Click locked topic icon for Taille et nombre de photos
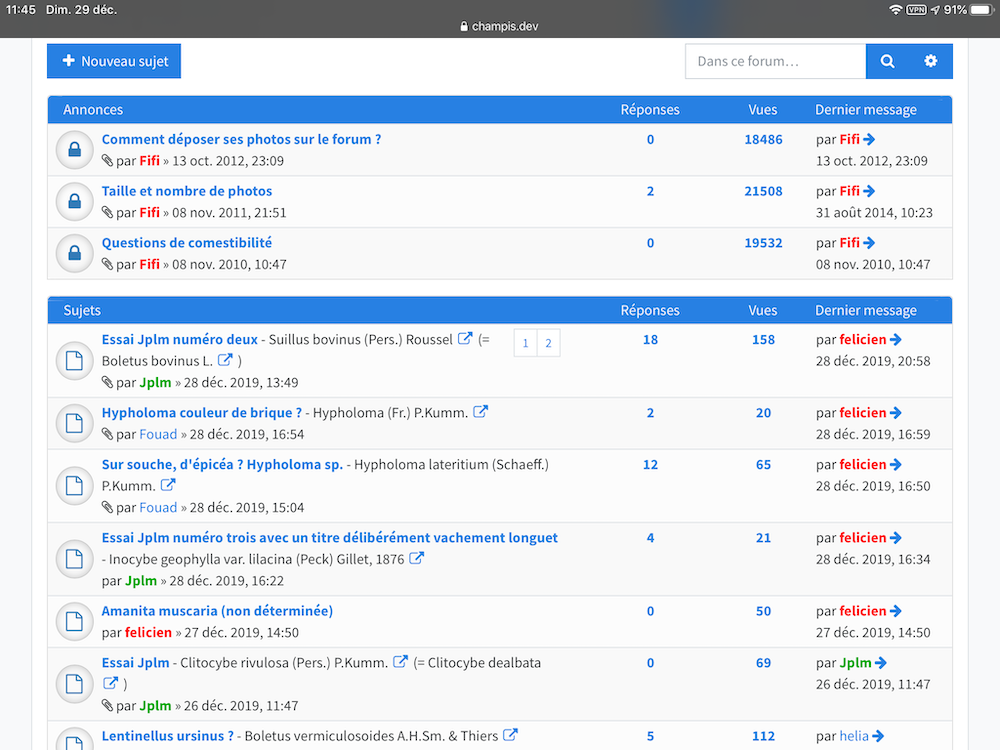Screen dimensions: 1000x750 (74, 202)
